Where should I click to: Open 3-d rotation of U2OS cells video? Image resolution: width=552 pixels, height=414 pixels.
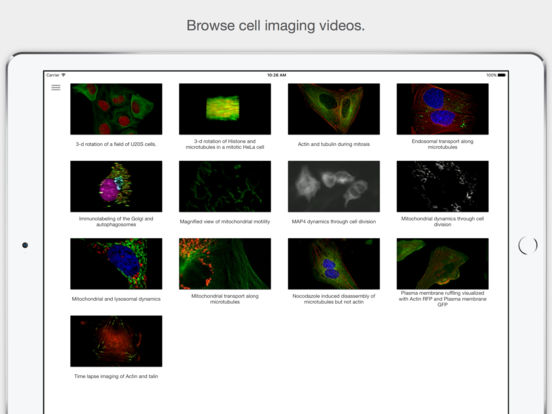[x=116, y=109]
